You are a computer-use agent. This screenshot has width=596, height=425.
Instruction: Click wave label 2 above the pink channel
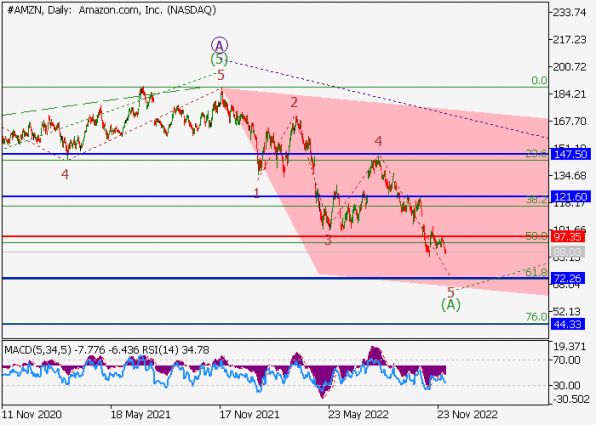294,103
